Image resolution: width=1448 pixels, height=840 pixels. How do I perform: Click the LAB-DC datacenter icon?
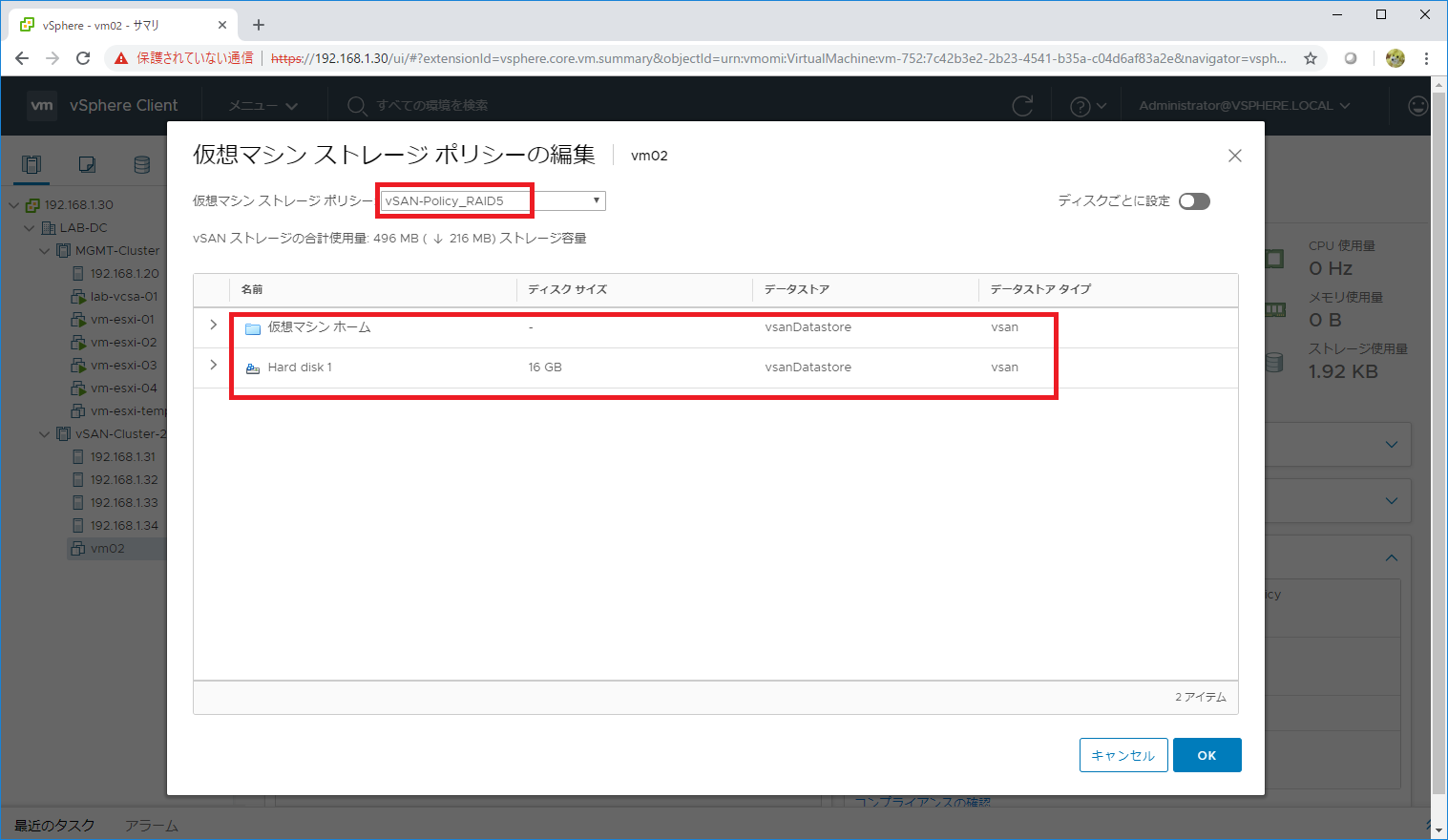tap(48, 228)
